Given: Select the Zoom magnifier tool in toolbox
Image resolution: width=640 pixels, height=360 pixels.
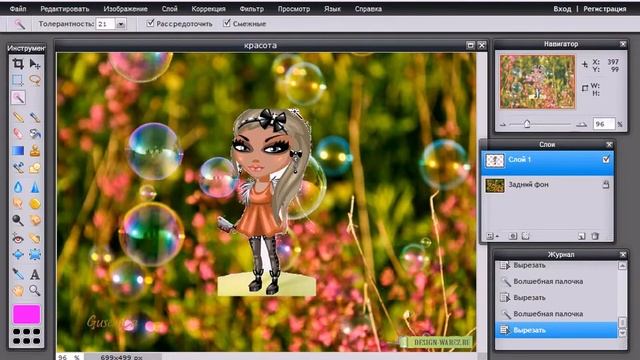Looking at the screenshot, I should (35, 291).
